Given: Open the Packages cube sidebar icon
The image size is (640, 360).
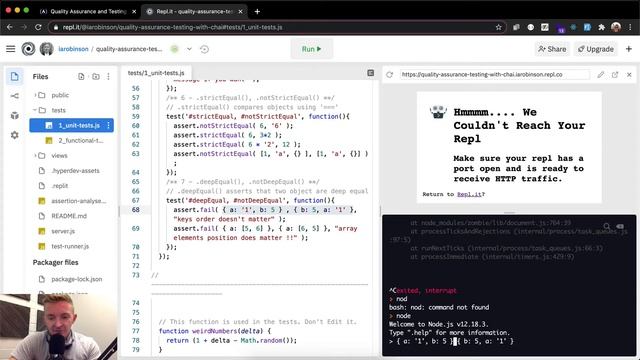Looking at the screenshot, I should pyautogui.click(x=15, y=116).
